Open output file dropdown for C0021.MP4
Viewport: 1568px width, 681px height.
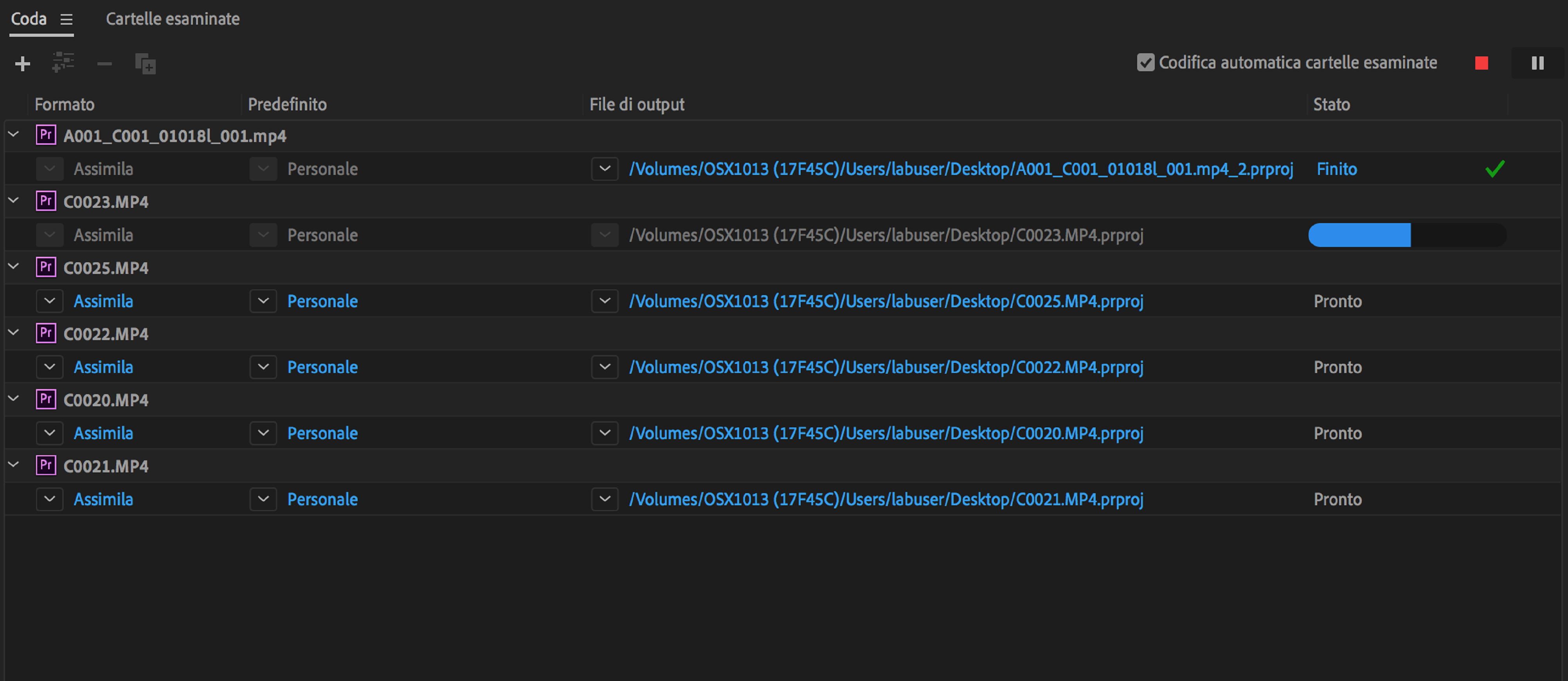coord(605,499)
